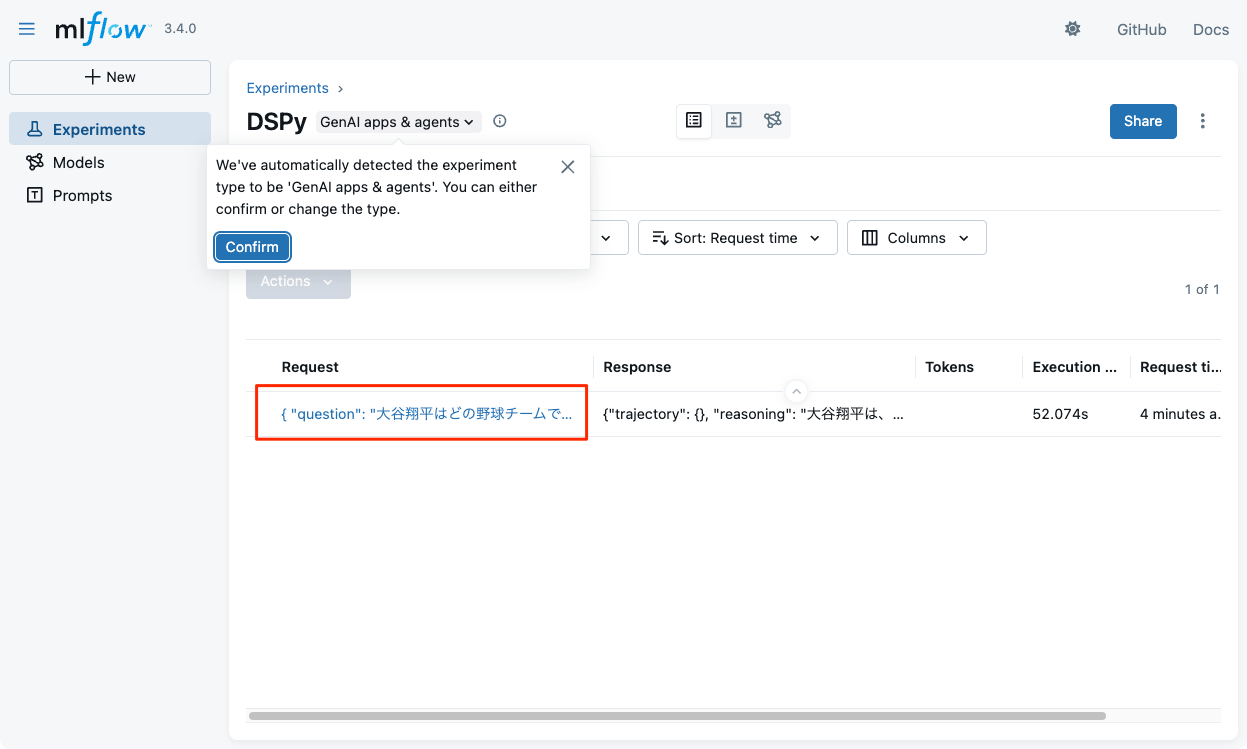The height and width of the screenshot is (749, 1247).
Task: Open the Actions dropdown
Action: (x=298, y=282)
